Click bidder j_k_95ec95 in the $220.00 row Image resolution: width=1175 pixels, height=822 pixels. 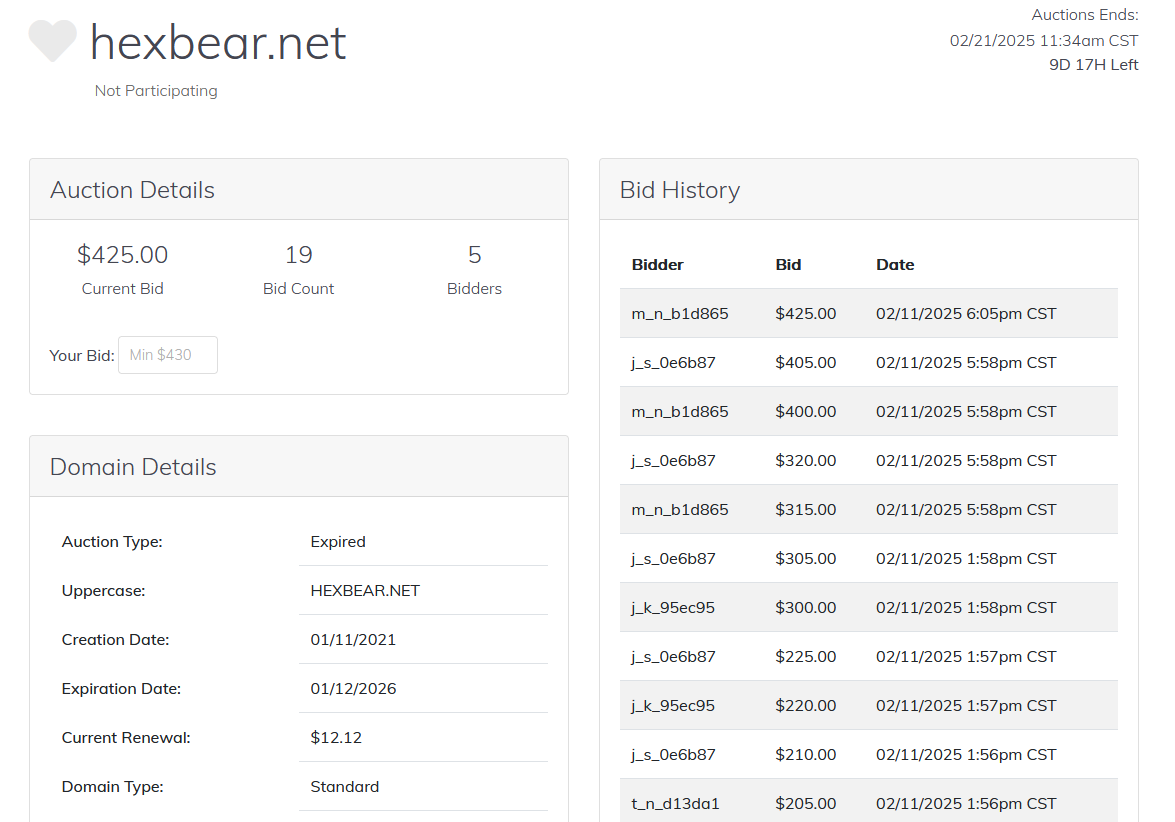pyautogui.click(x=673, y=706)
